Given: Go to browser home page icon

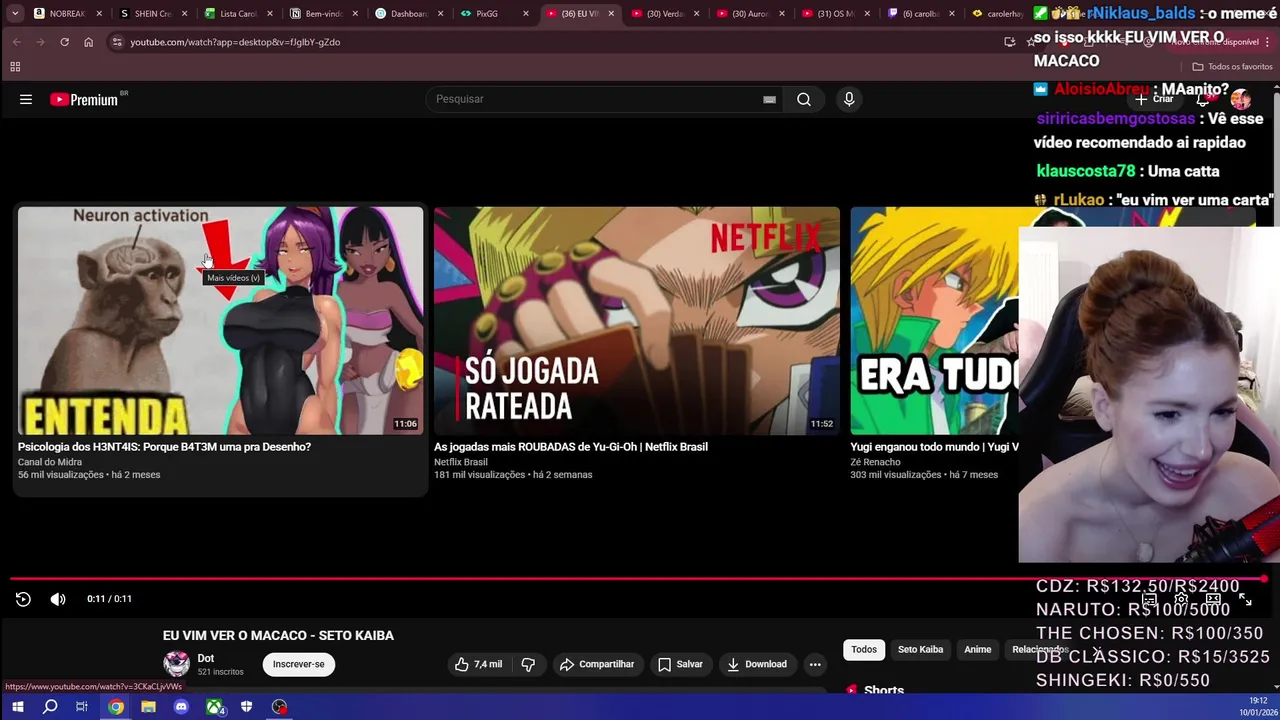Looking at the screenshot, I should (x=88, y=42).
